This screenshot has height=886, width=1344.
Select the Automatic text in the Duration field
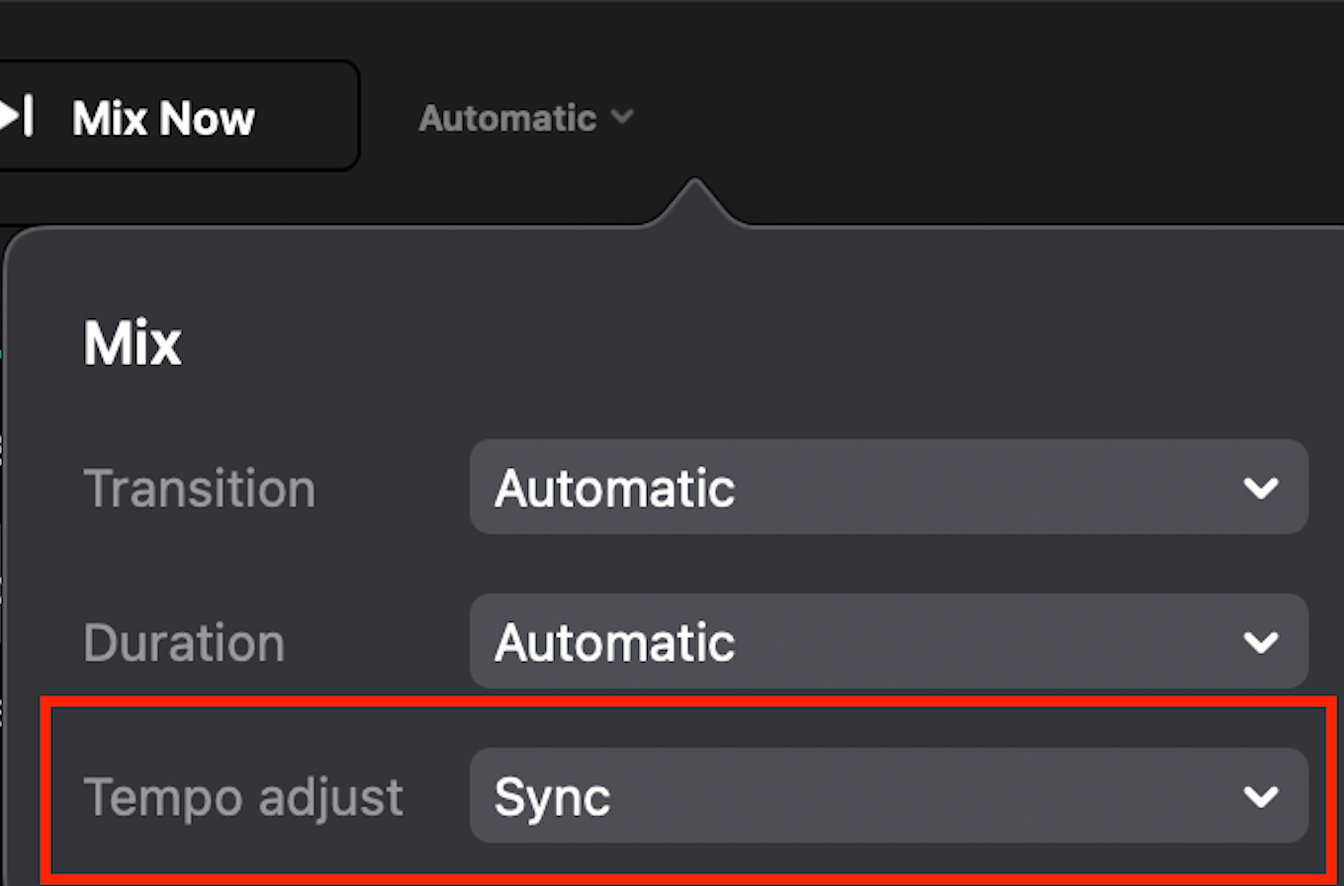[x=615, y=642]
